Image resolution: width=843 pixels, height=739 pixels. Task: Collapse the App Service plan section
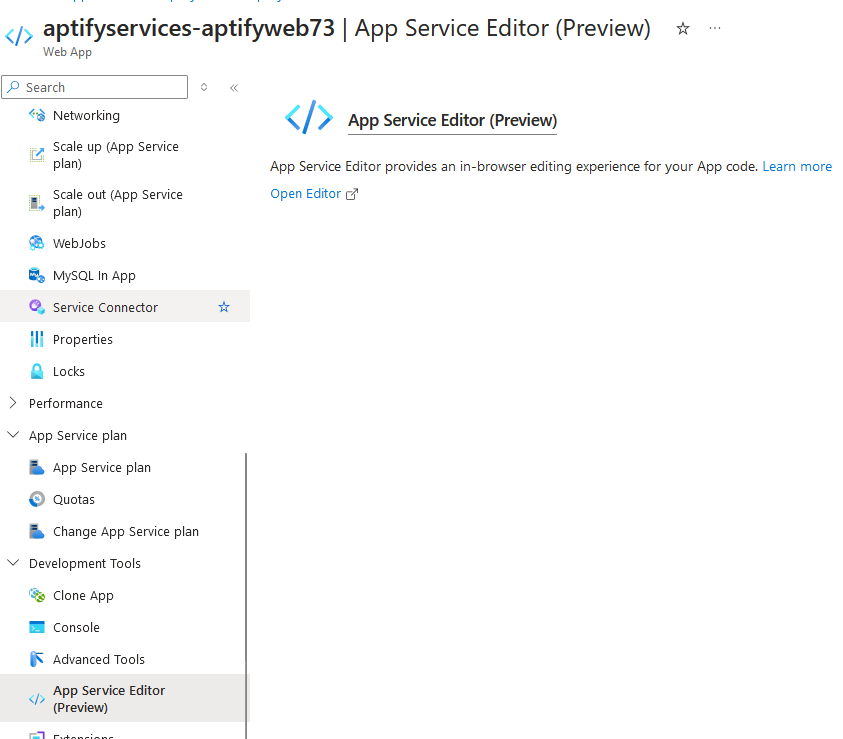coord(13,435)
